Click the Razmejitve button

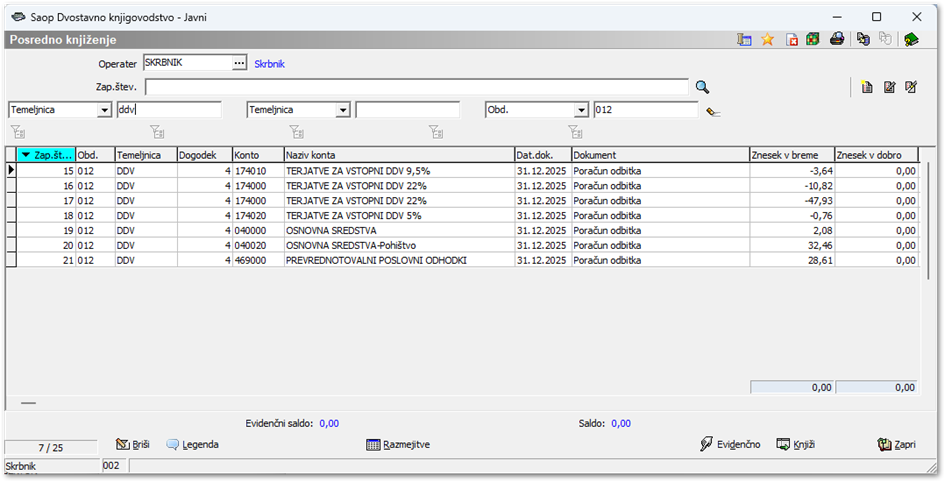[x=398, y=445]
